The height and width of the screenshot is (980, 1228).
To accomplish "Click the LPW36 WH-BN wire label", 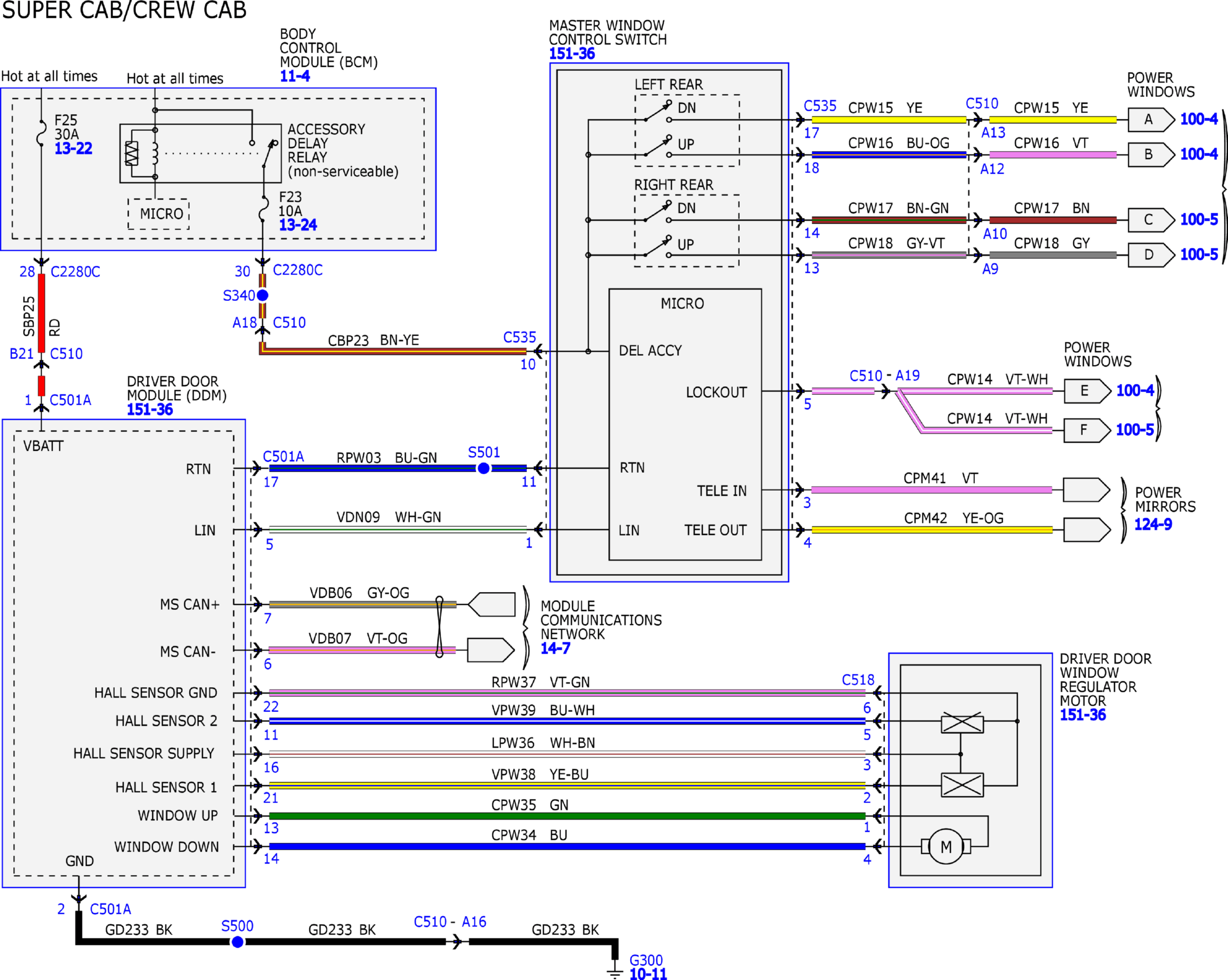I will tap(543, 743).
